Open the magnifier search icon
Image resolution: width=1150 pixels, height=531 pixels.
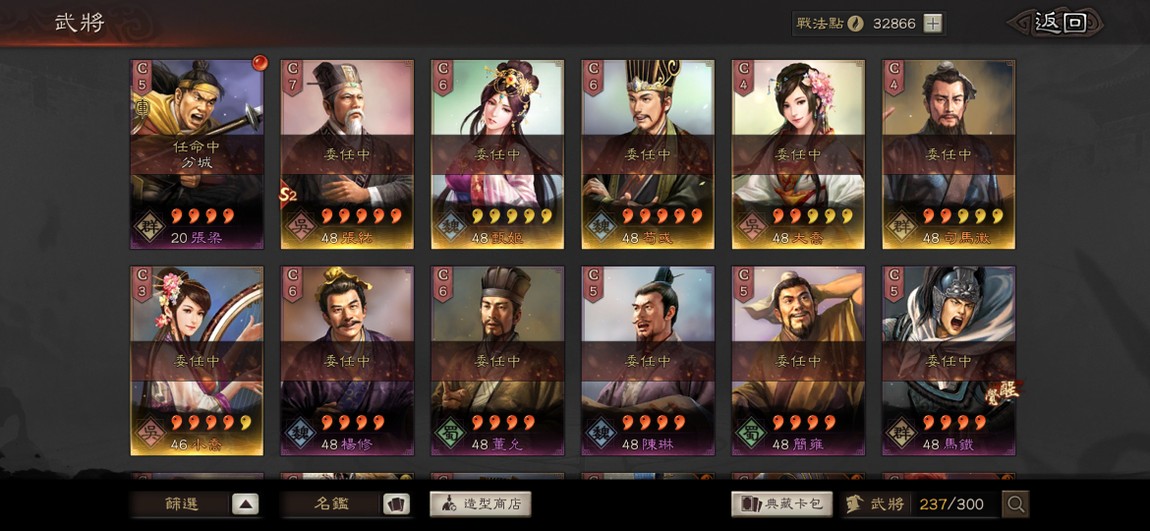[1016, 504]
